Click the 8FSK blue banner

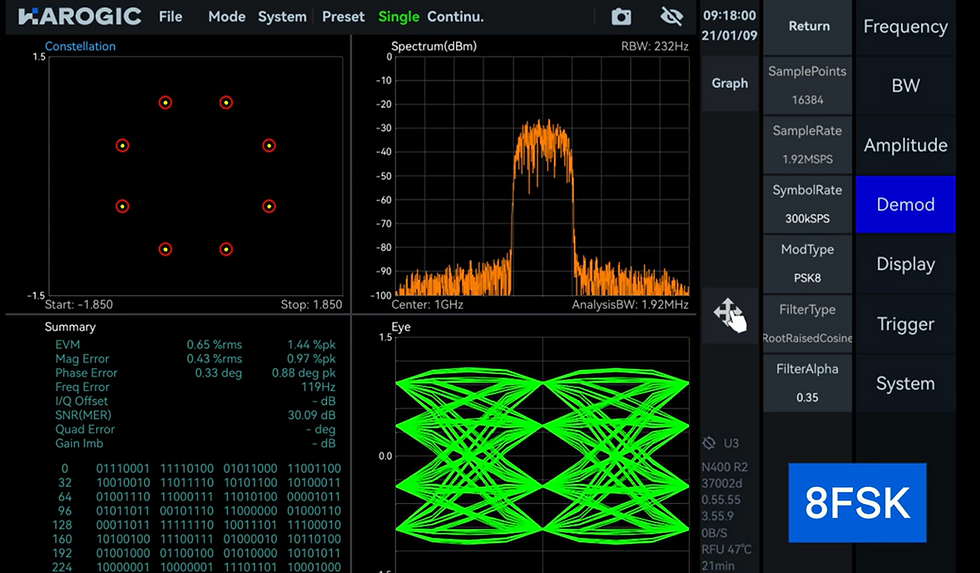click(857, 502)
